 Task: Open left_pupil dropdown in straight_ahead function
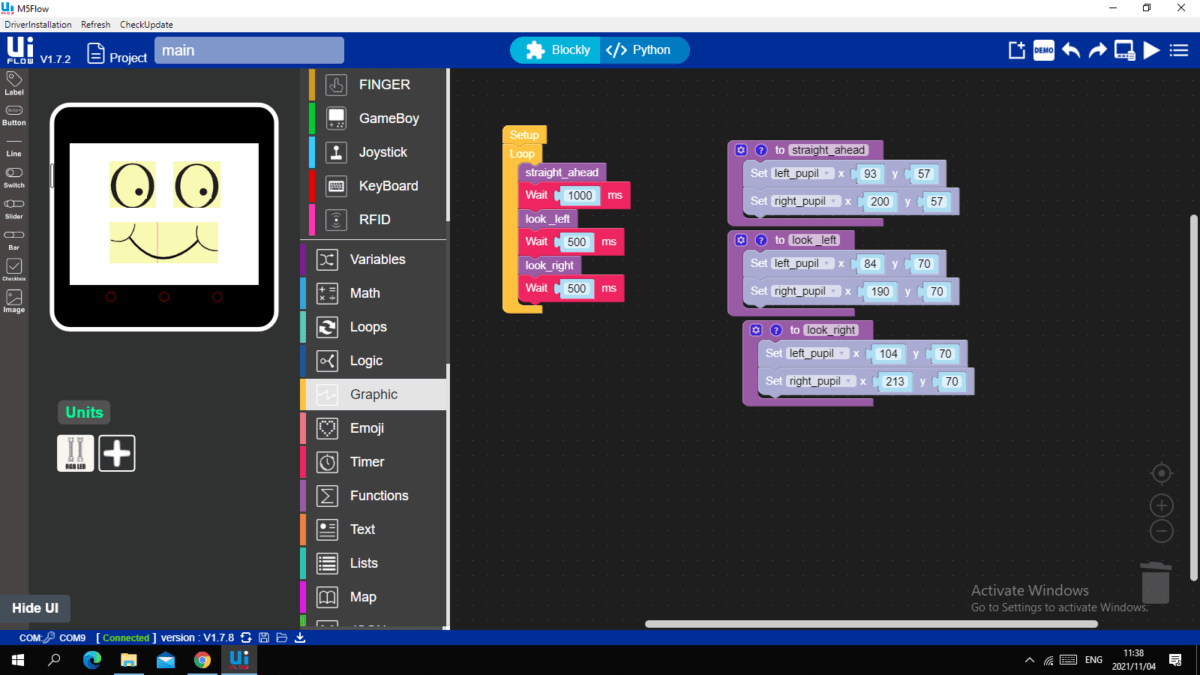point(801,174)
